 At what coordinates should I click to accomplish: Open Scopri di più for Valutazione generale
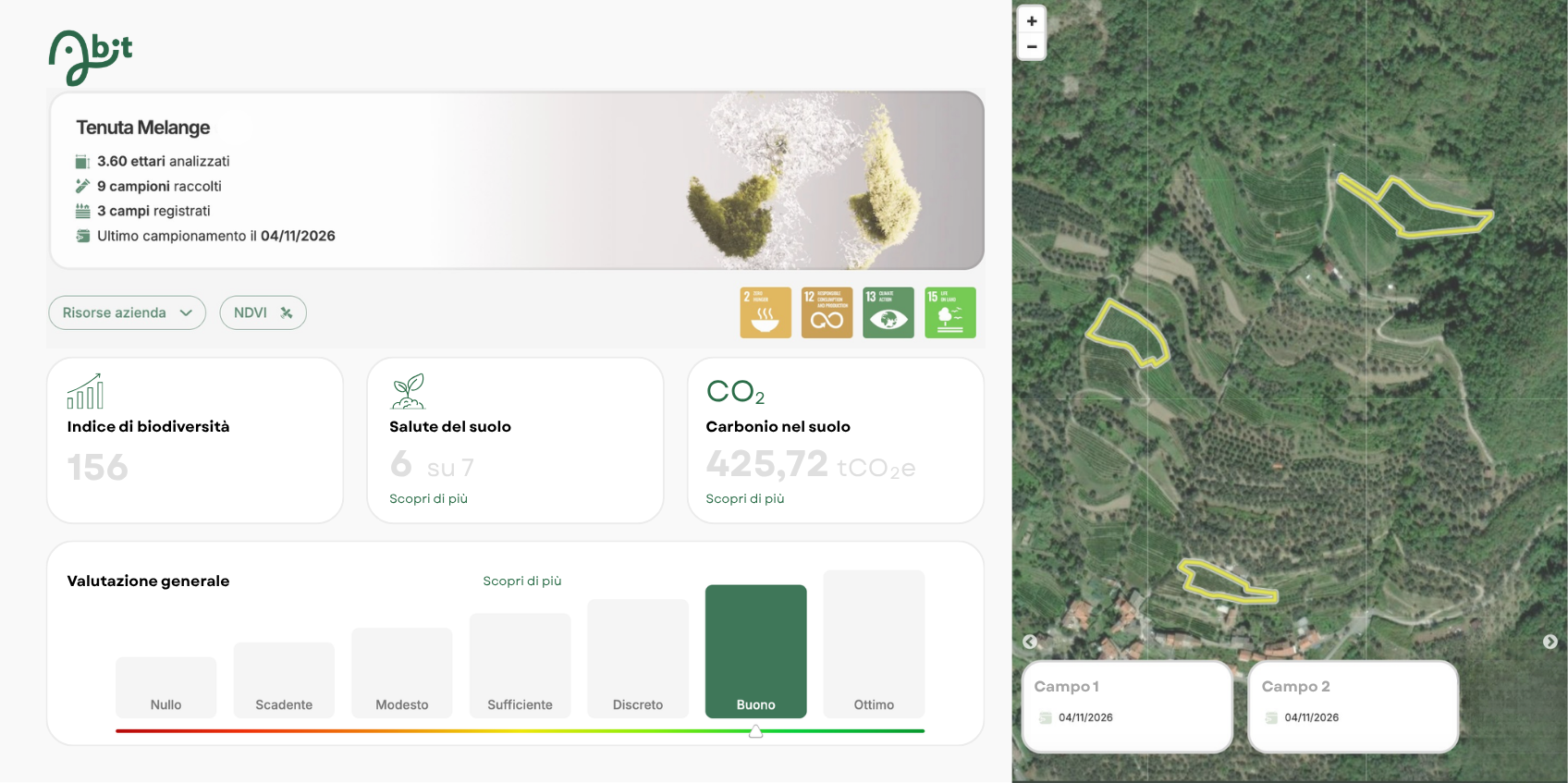[x=521, y=581]
